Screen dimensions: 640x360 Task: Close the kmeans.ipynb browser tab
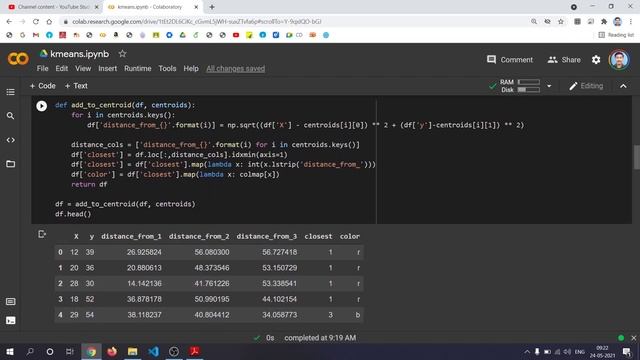[196, 7]
